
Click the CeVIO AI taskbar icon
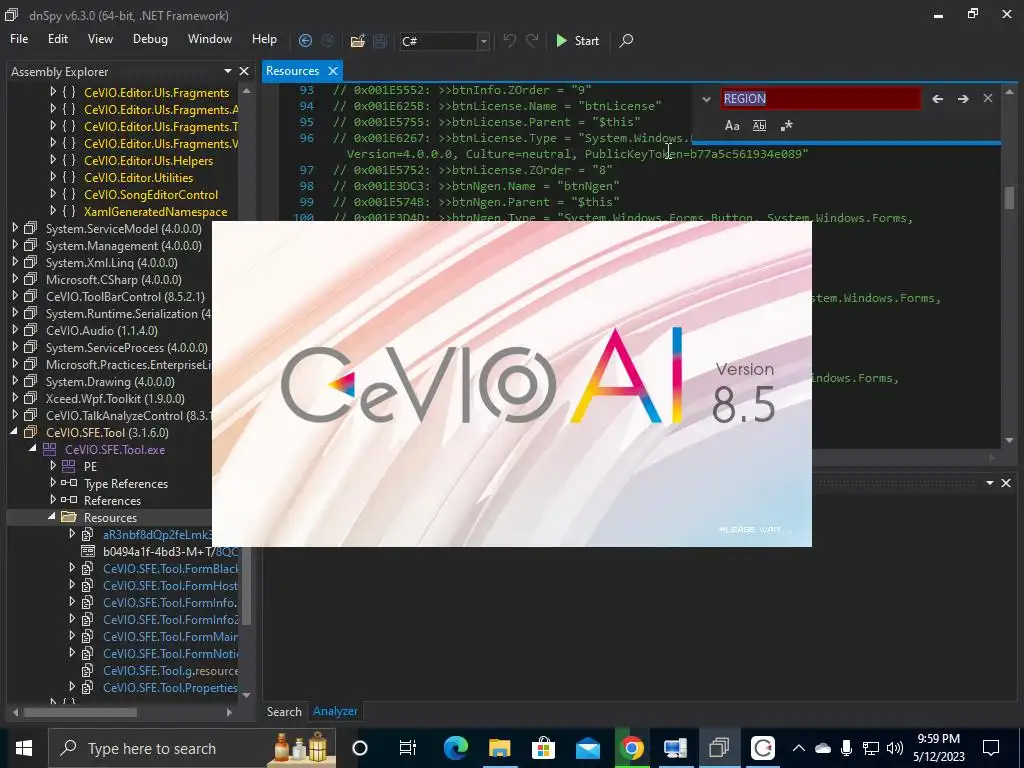[x=763, y=748]
